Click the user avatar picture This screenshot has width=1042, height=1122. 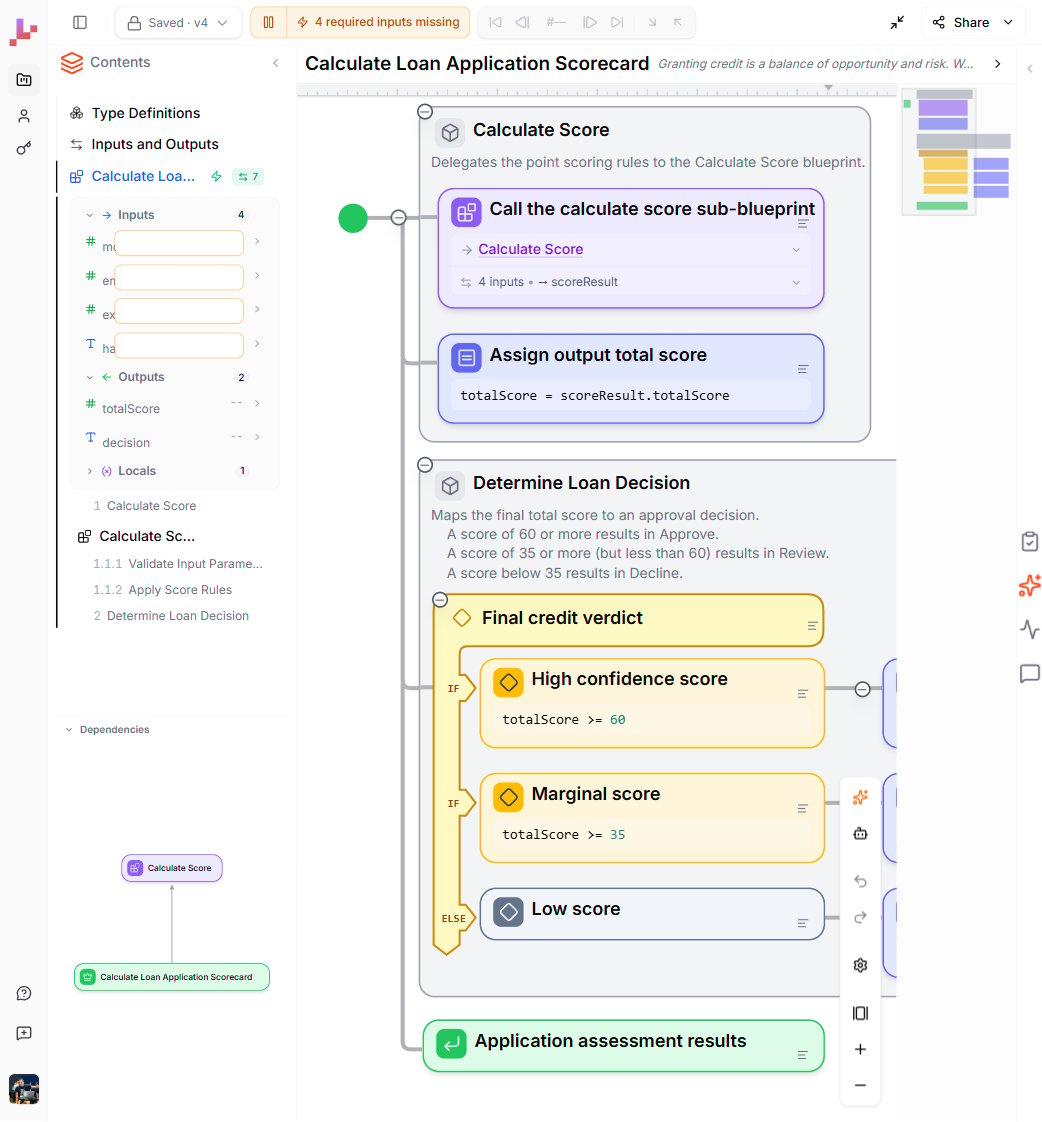coord(24,1089)
